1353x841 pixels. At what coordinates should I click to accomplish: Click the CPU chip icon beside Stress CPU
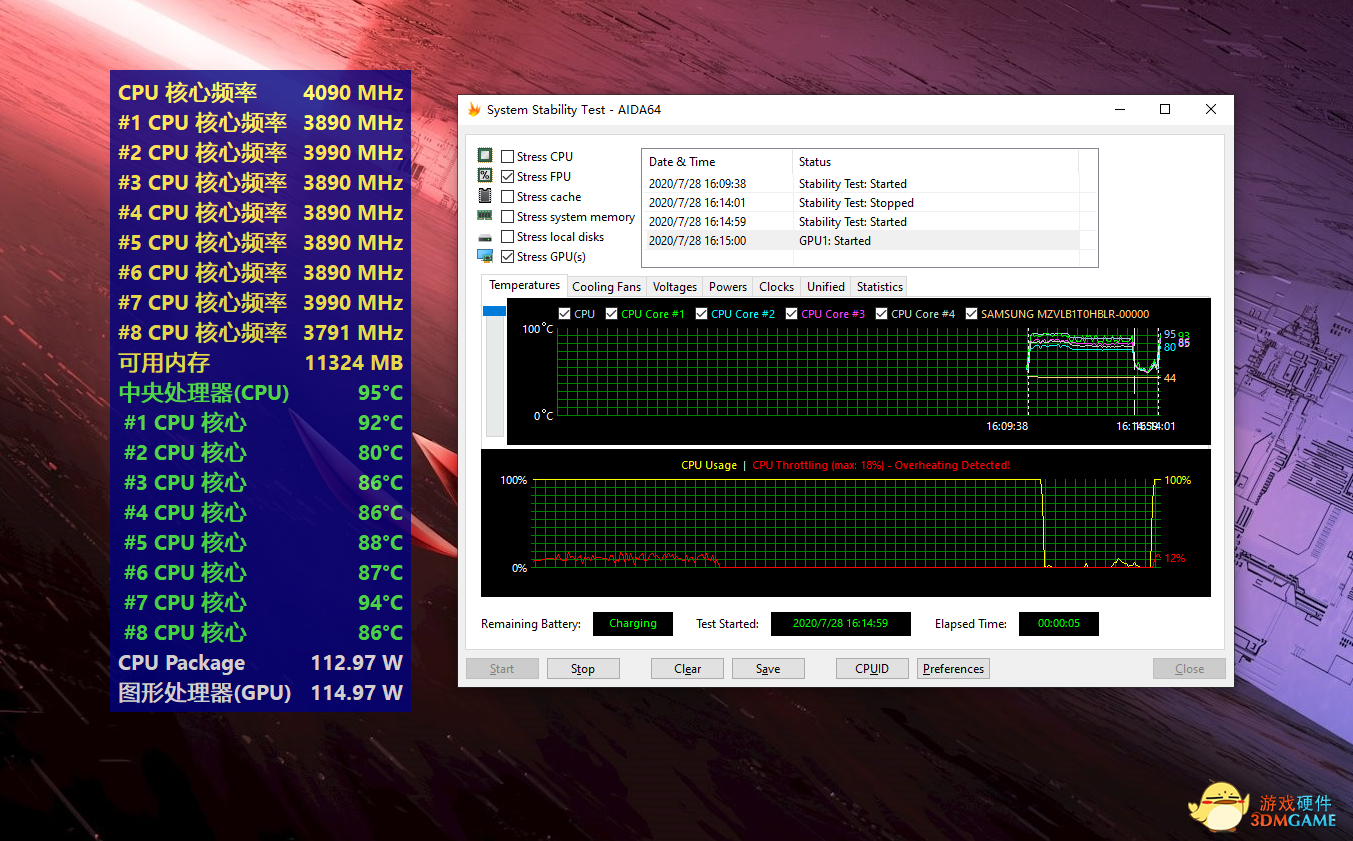click(x=485, y=156)
